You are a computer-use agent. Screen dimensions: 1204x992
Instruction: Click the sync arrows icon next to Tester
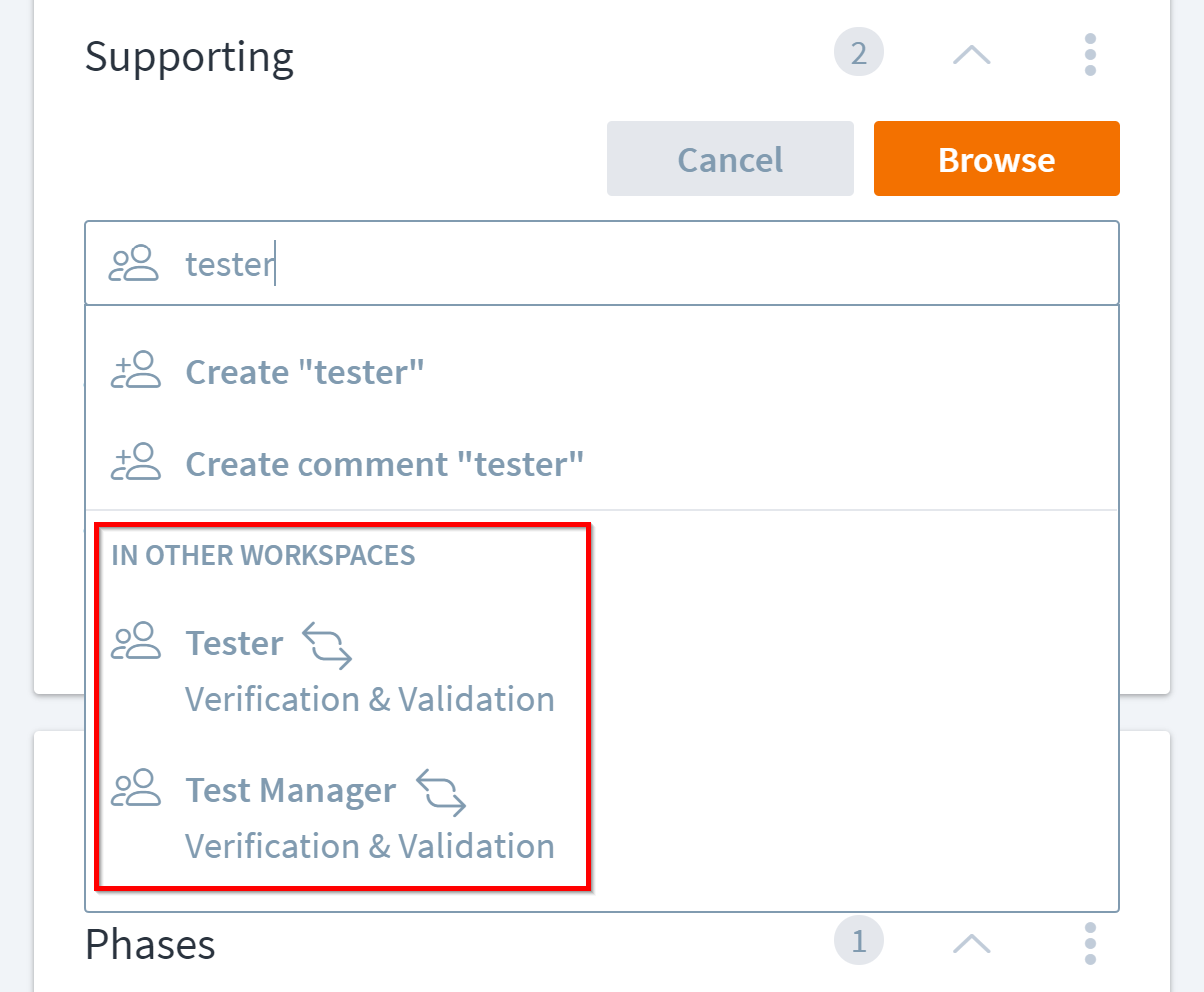pyautogui.click(x=327, y=645)
